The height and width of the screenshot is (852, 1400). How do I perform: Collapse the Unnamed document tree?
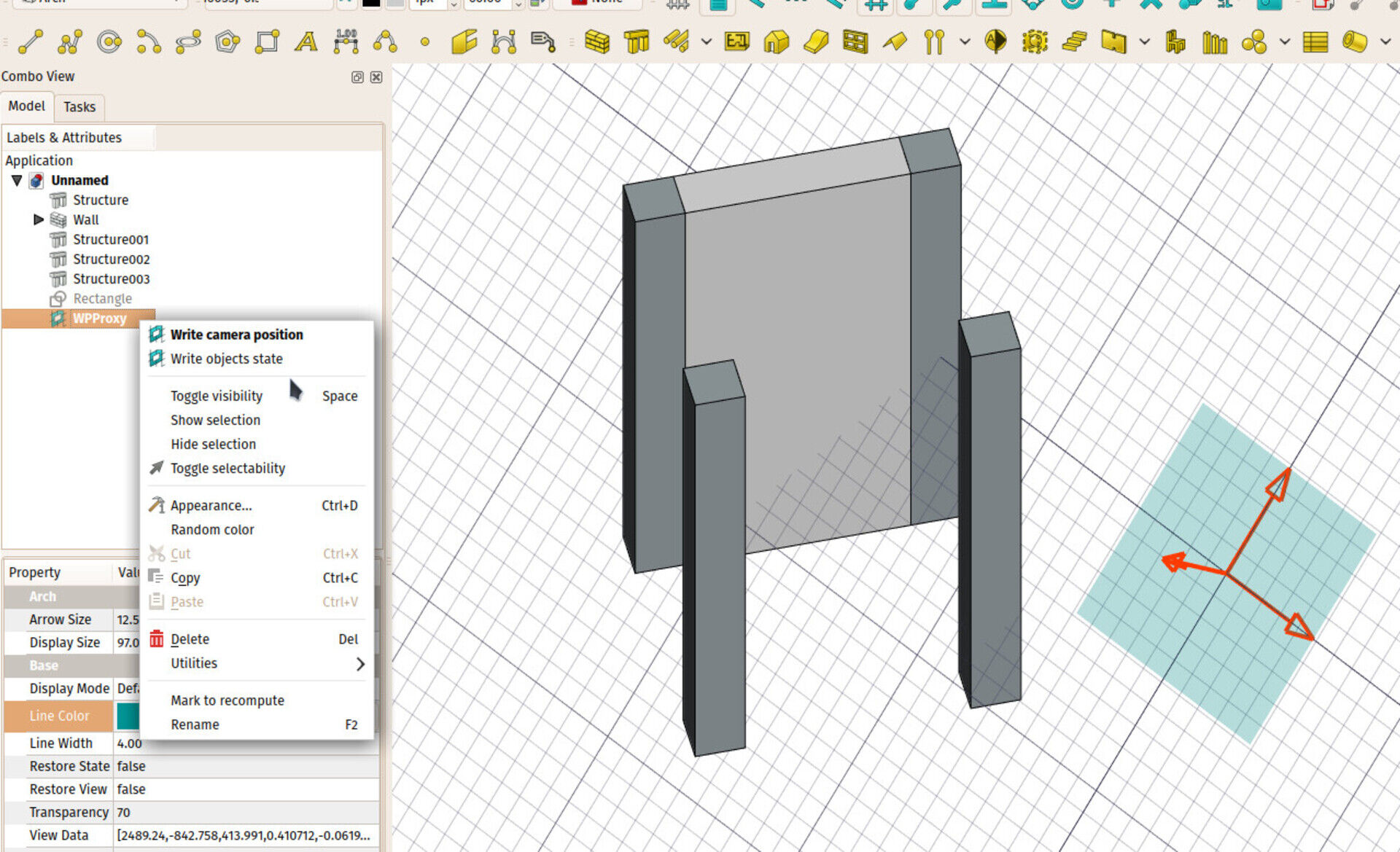17,180
